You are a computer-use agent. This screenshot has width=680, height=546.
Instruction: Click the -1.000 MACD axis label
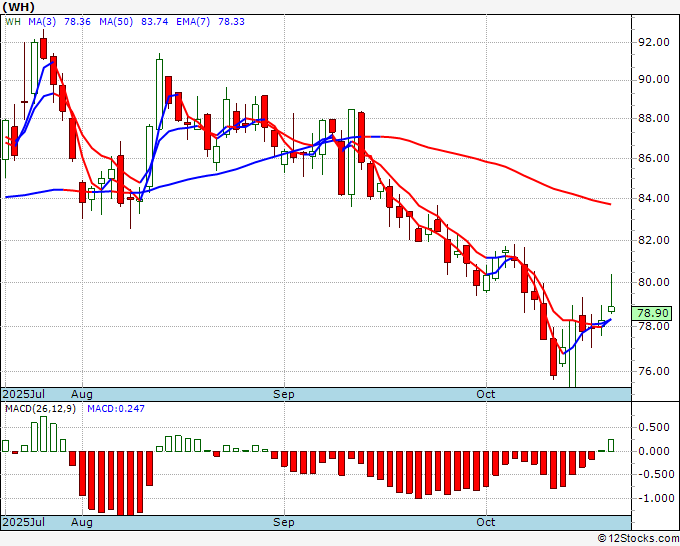click(x=654, y=498)
